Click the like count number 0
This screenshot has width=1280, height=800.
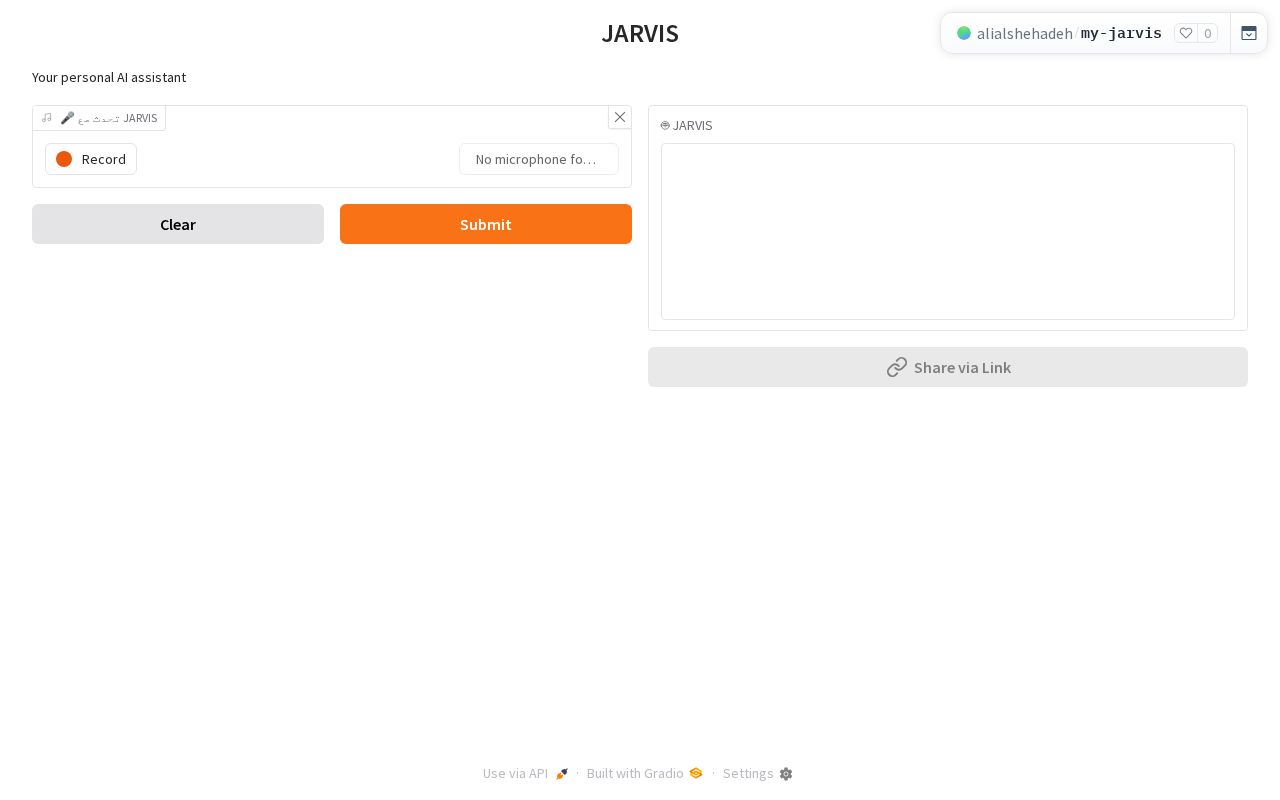tap(1208, 33)
